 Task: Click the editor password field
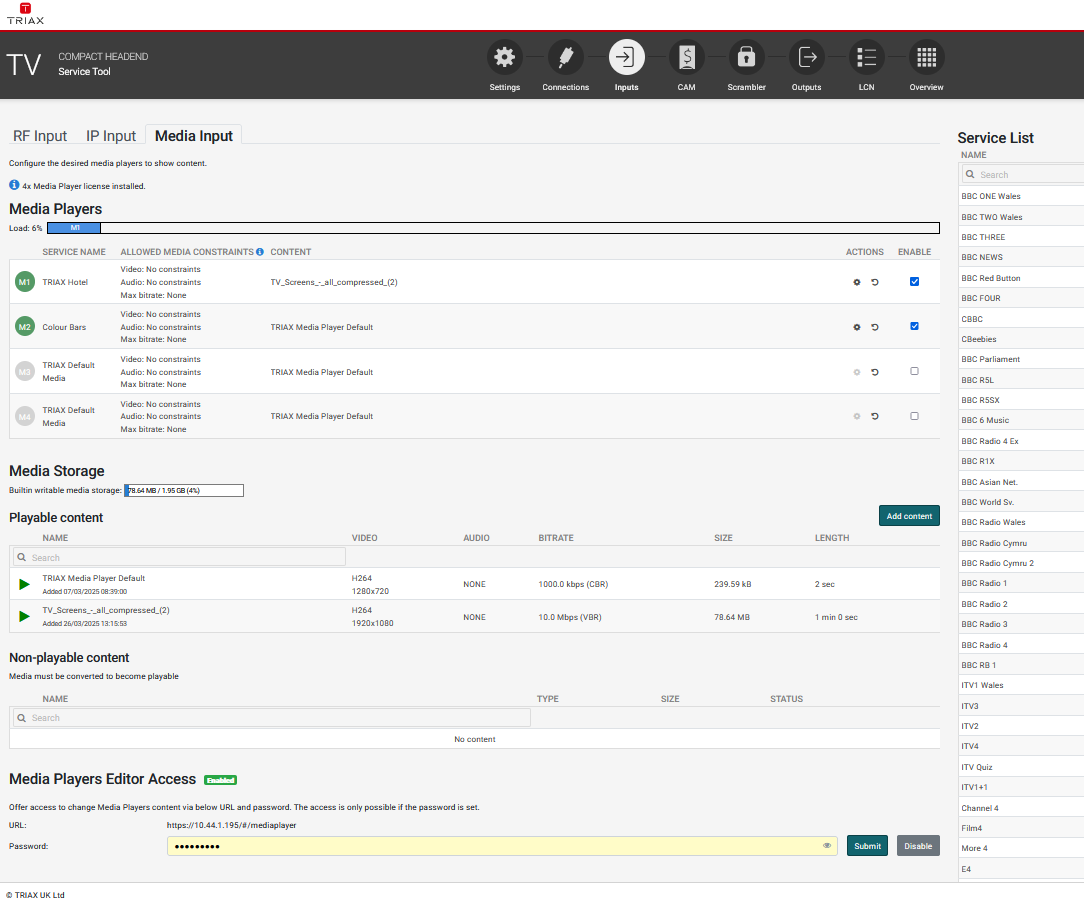(x=502, y=846)
